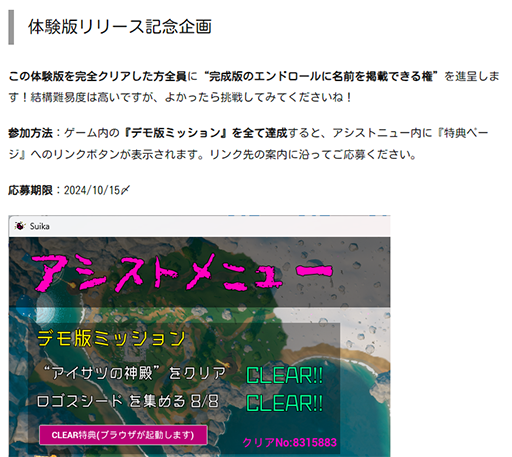This screenshot has height=457, width=512.
Task: Click the bold この体験版を完全クリアした方全員 text
Action: click(x=98, y=76)
